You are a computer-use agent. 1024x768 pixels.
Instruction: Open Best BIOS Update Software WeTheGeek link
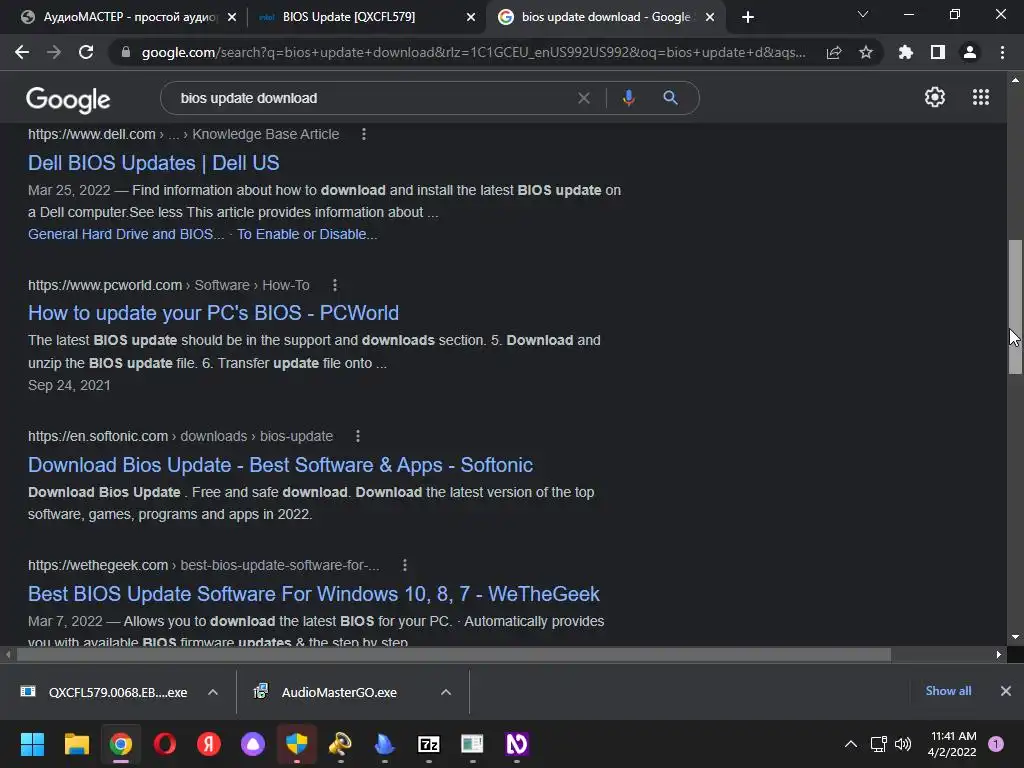313,594
